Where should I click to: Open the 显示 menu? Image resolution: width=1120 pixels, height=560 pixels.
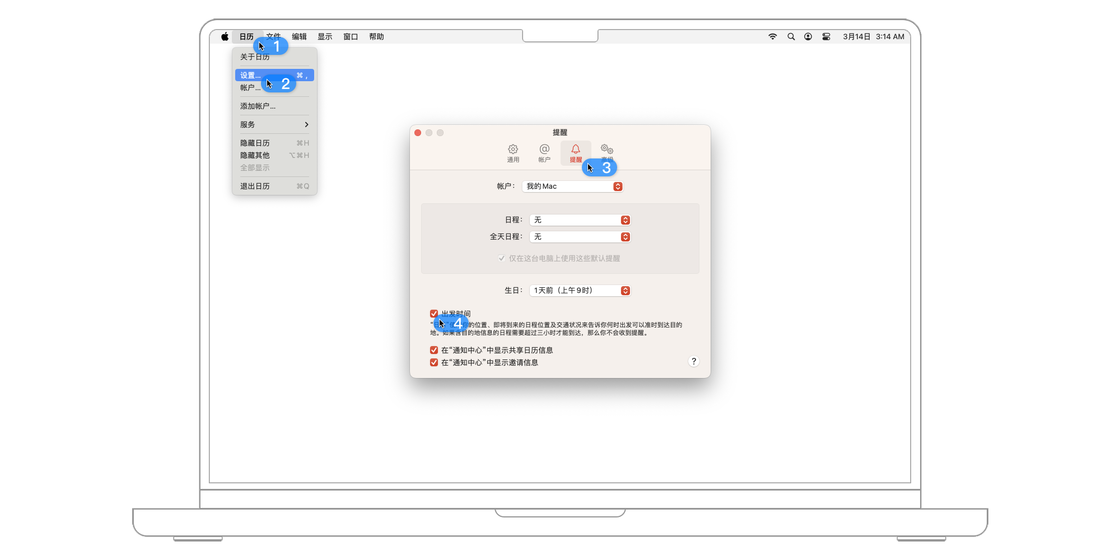(x=325, y=36)
